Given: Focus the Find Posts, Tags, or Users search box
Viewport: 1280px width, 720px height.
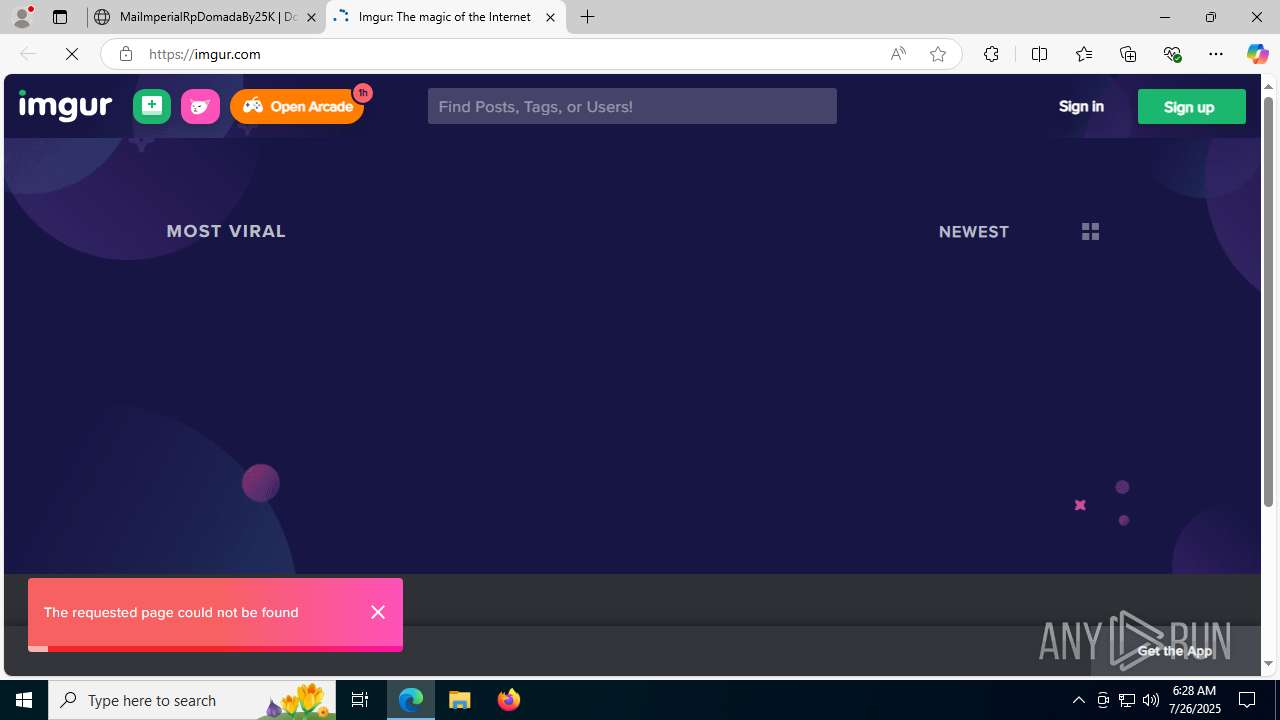Looking at the screenshot, I should pyautogui.click(x=632, y=106).
